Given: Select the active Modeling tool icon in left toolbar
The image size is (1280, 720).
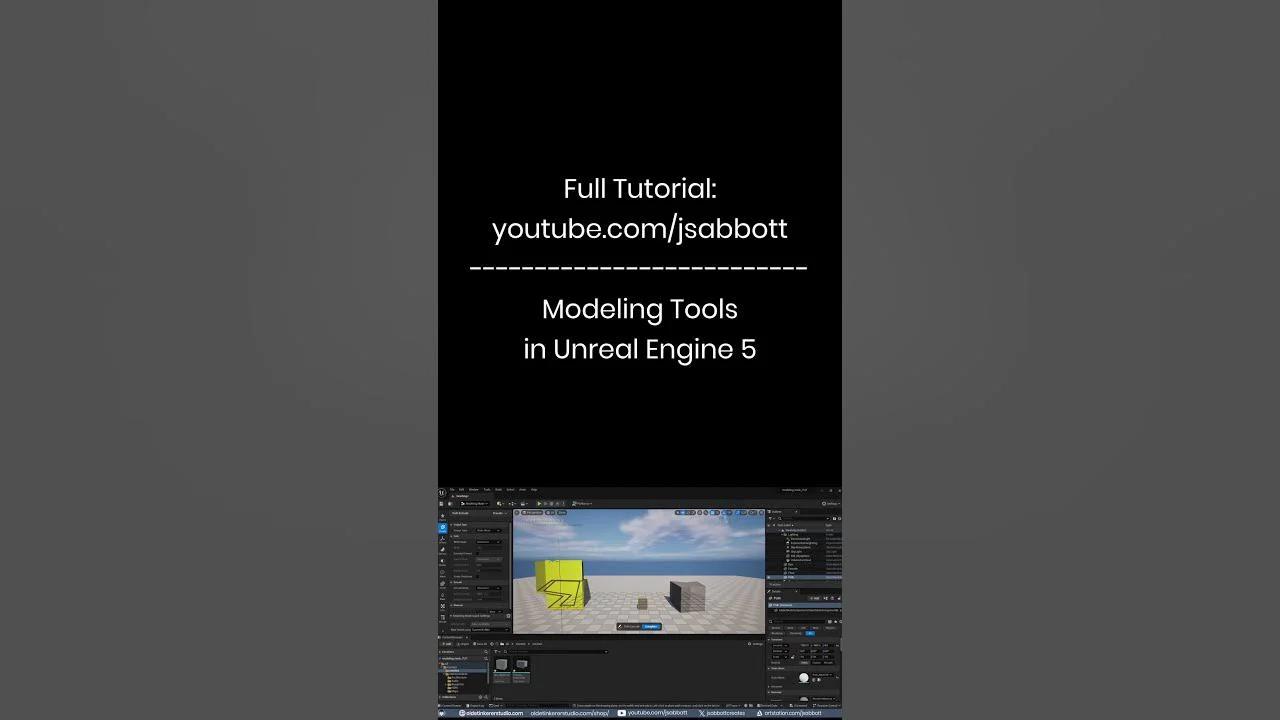Looking at the screenshot, I should click(442, 526).
